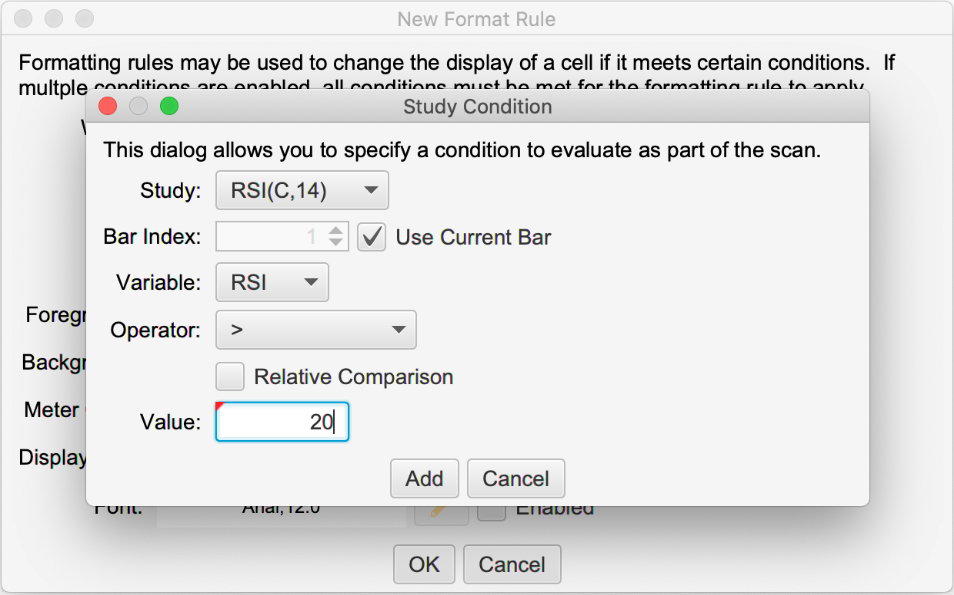Click the gray minimize button of Study Condition
This screenshot has width=954, height=595.
[139, 106]
